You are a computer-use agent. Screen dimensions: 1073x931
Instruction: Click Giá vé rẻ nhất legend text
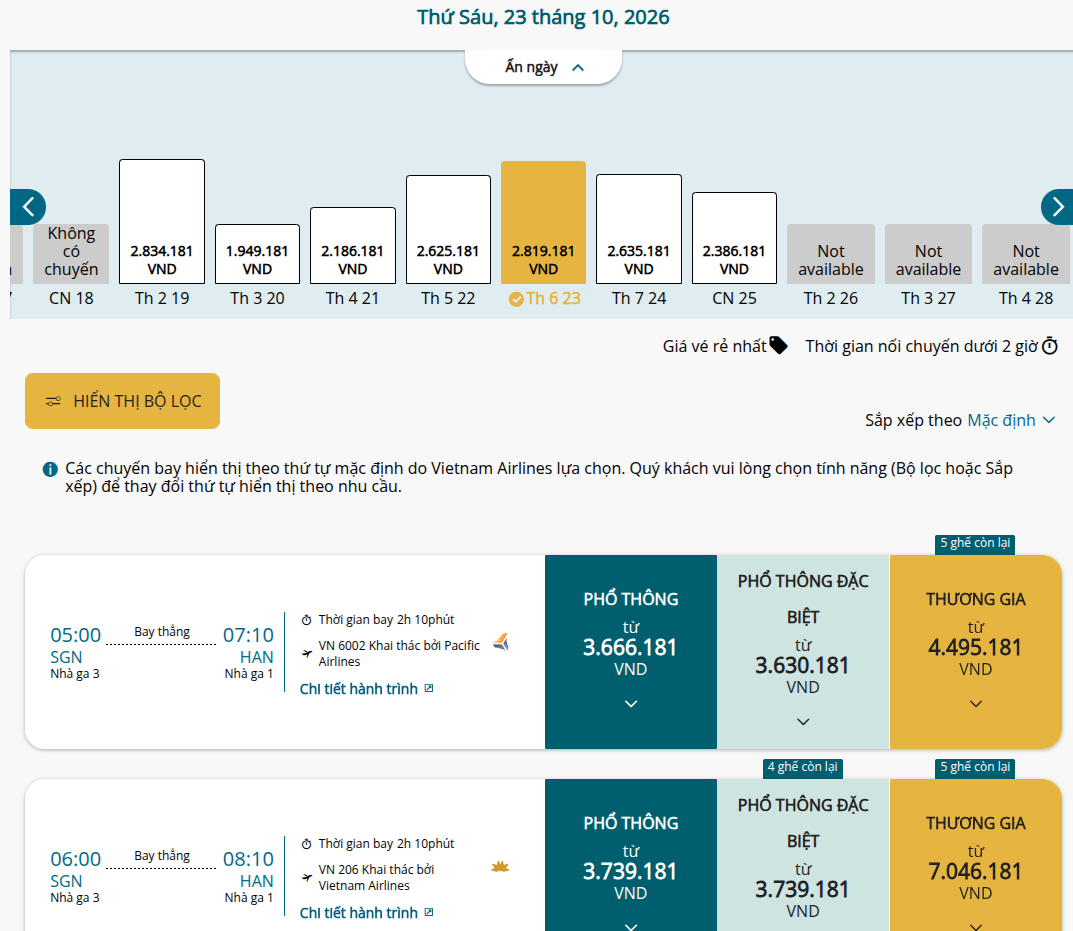tap(714, 346)
